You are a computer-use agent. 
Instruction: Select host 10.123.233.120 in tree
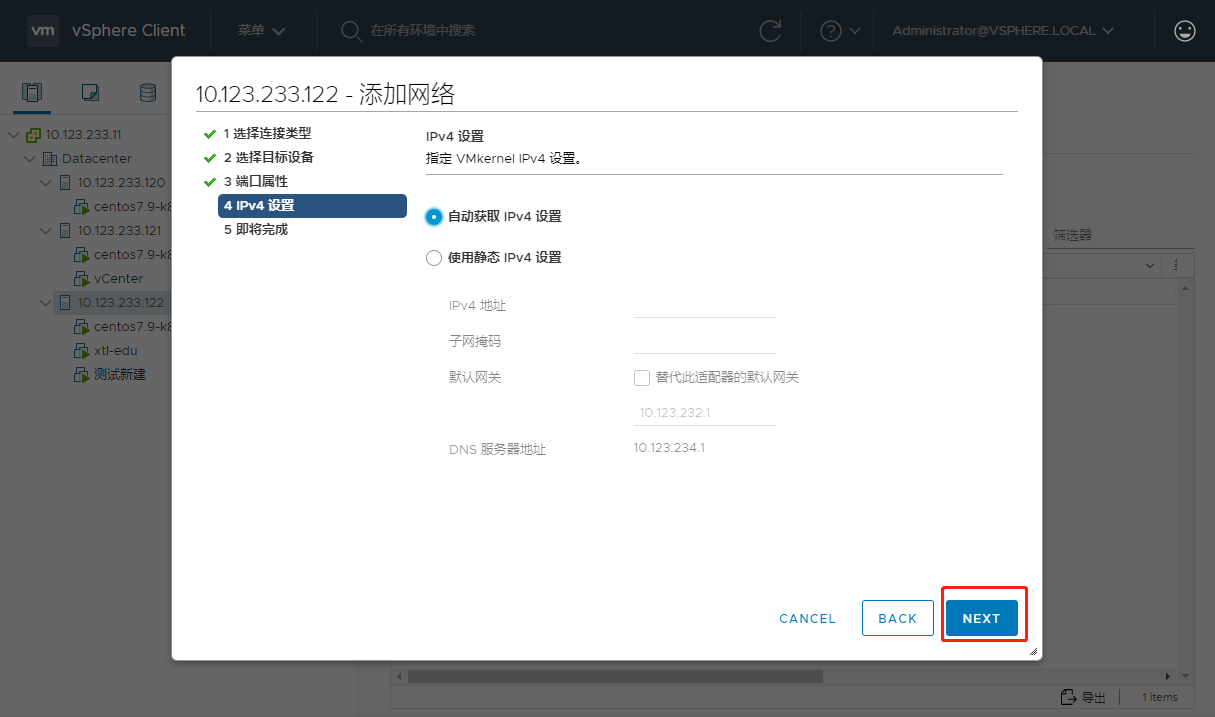point(121,183)
